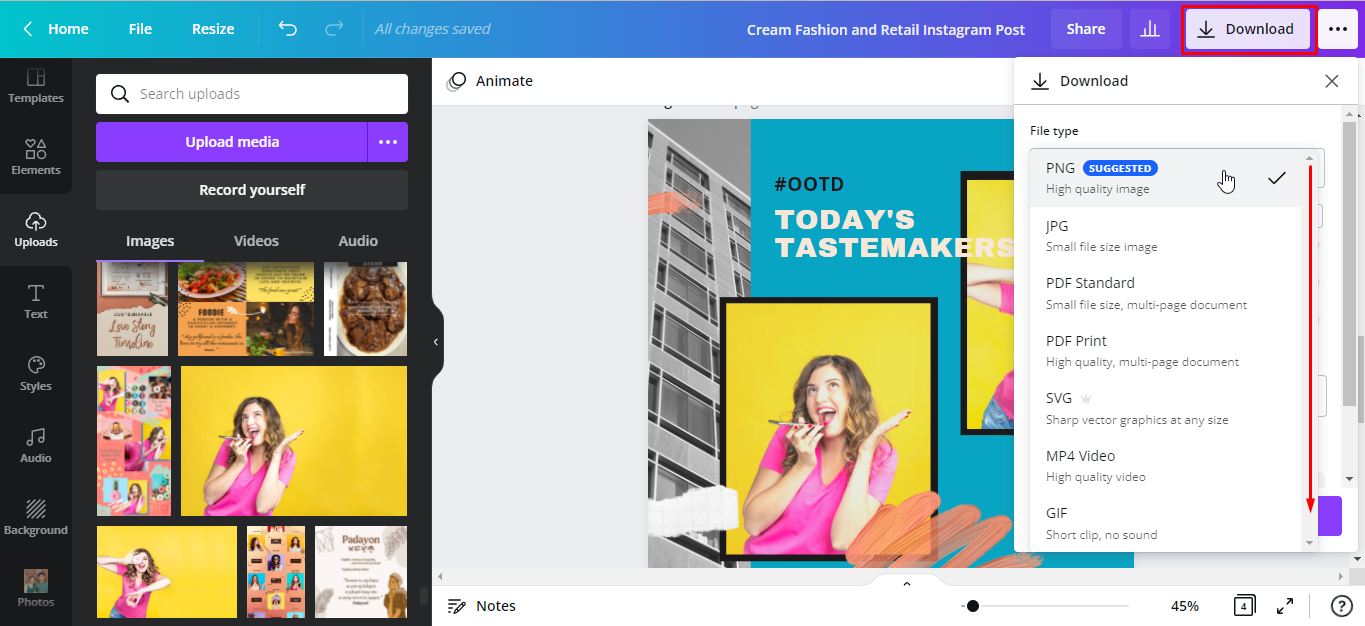Click the undo arrow icon
1365x626 pixels.
click(288, 29)
